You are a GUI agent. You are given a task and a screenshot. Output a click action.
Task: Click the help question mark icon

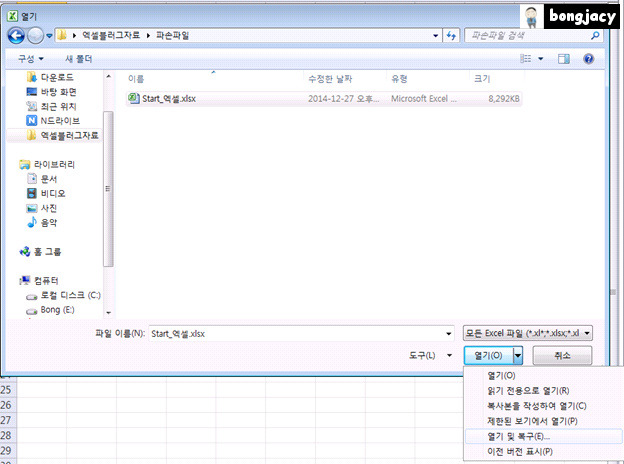[x=589, y=59]
